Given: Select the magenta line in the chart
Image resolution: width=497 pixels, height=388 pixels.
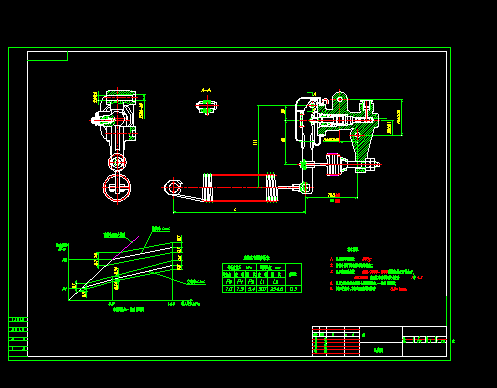Looking at the screenshot, I should coord(126,248).
